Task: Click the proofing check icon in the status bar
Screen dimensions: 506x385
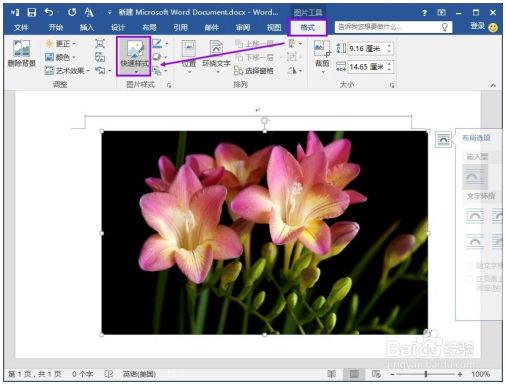Action: (x=109, y=374)
